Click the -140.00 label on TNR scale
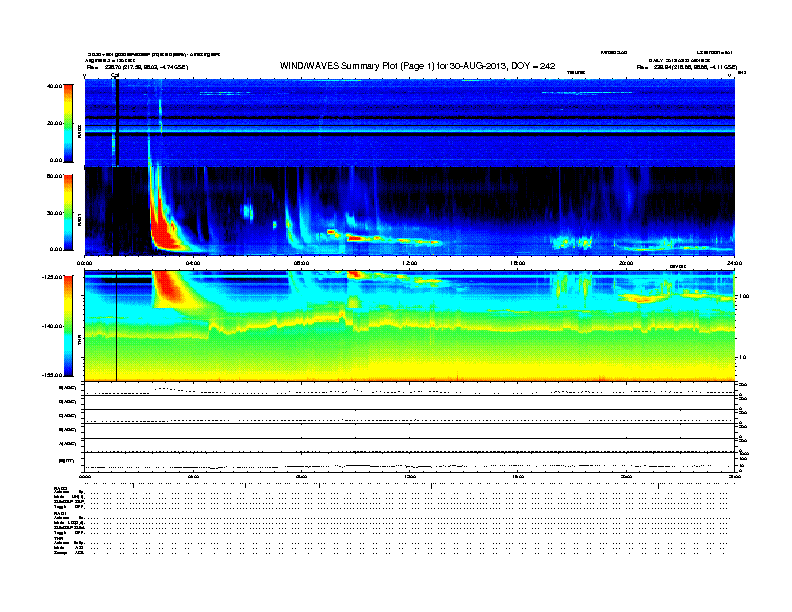This screenshot has height=612, width=792. [x=53, y=326]
